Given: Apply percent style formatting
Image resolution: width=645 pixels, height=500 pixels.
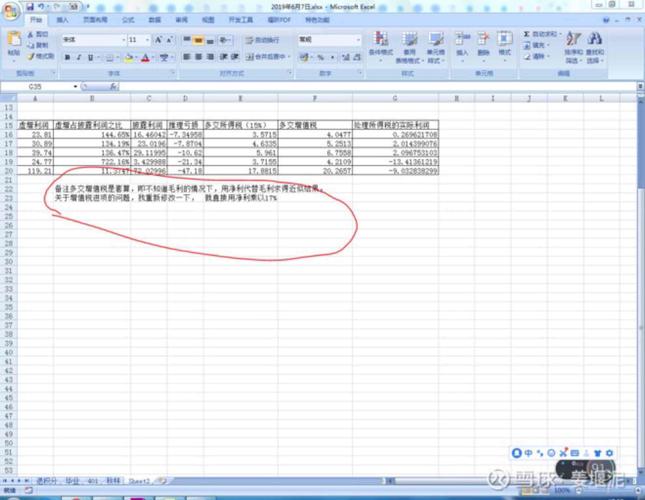Looking at the screenshot, I should click(x=320, y=58).
